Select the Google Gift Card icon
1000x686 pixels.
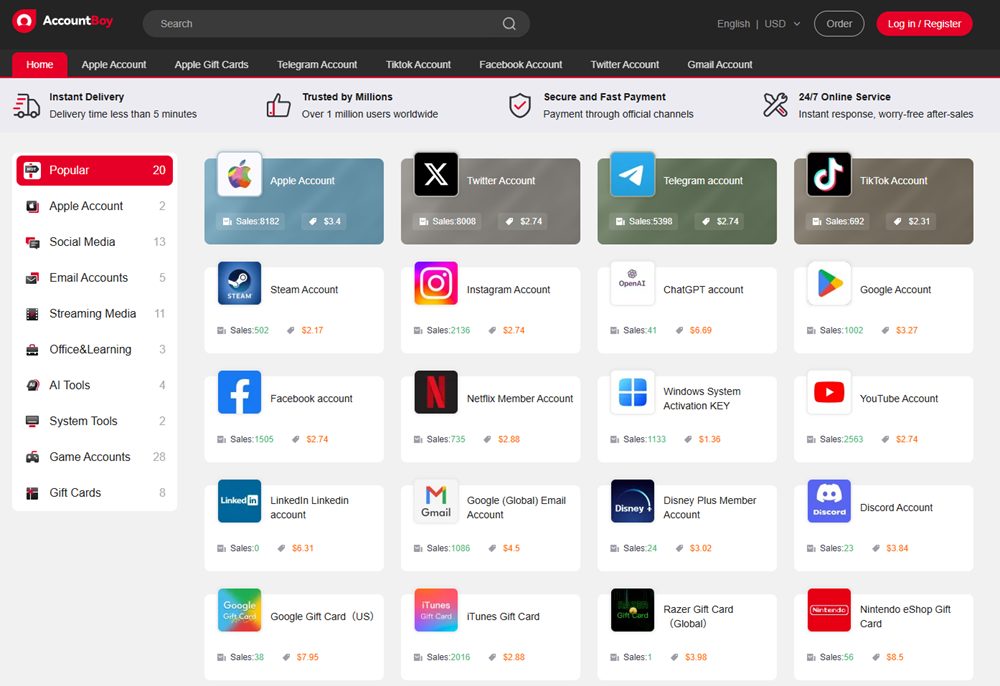point(239,610)
